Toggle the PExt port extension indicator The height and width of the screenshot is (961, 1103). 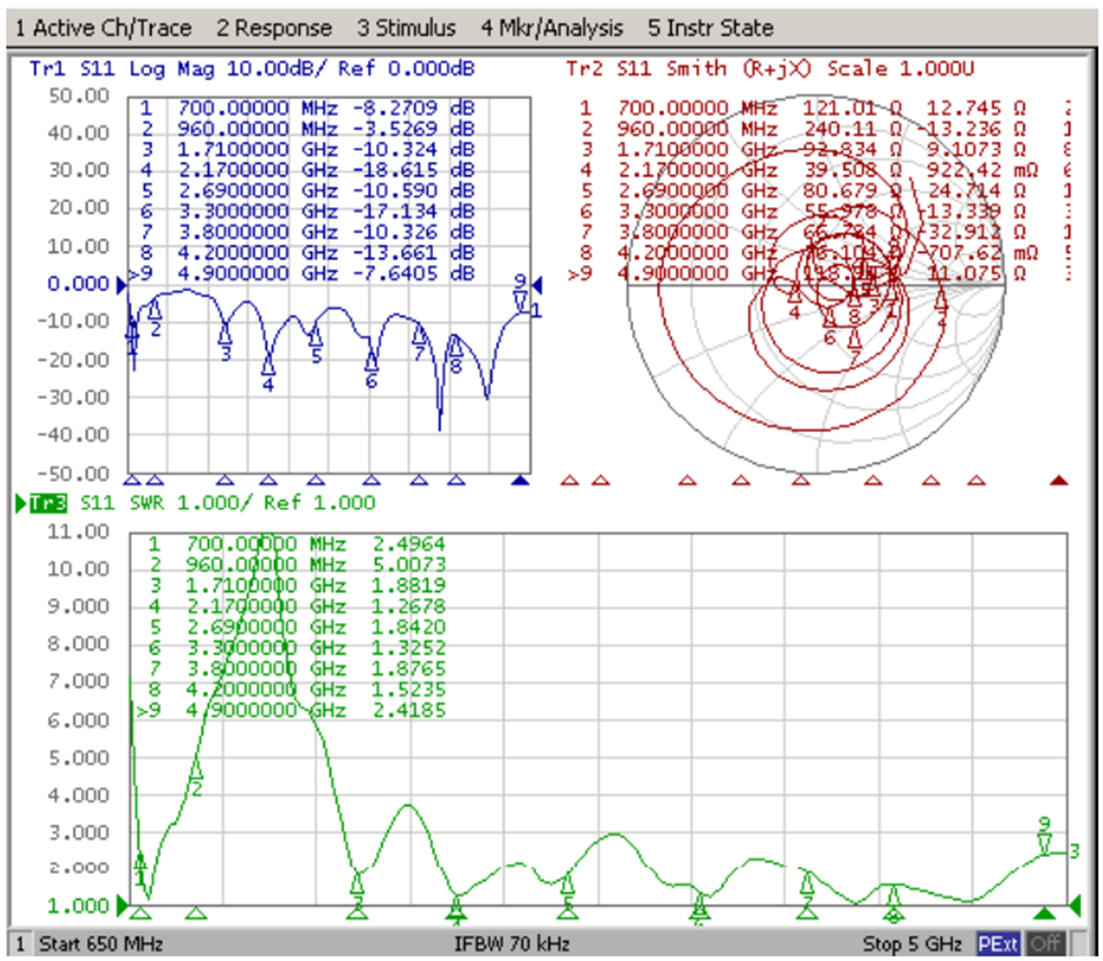(x=997, y=943)
